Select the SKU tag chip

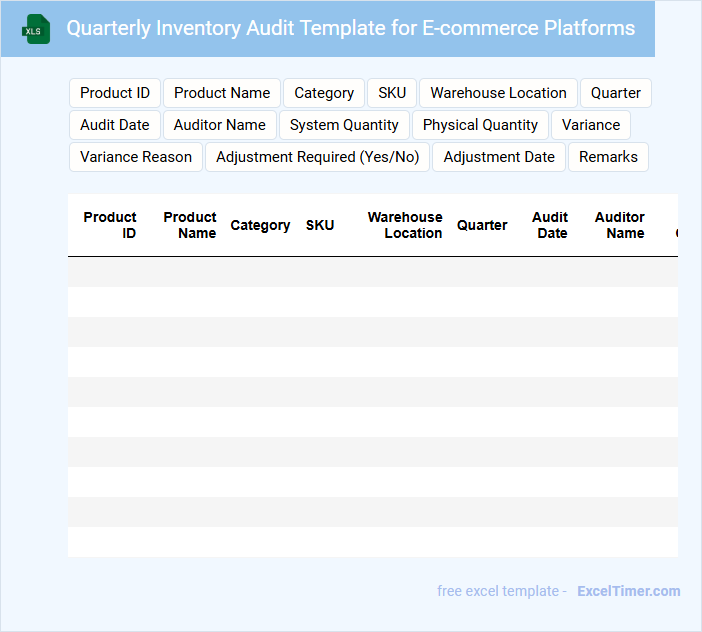click(x=392, y=93)
